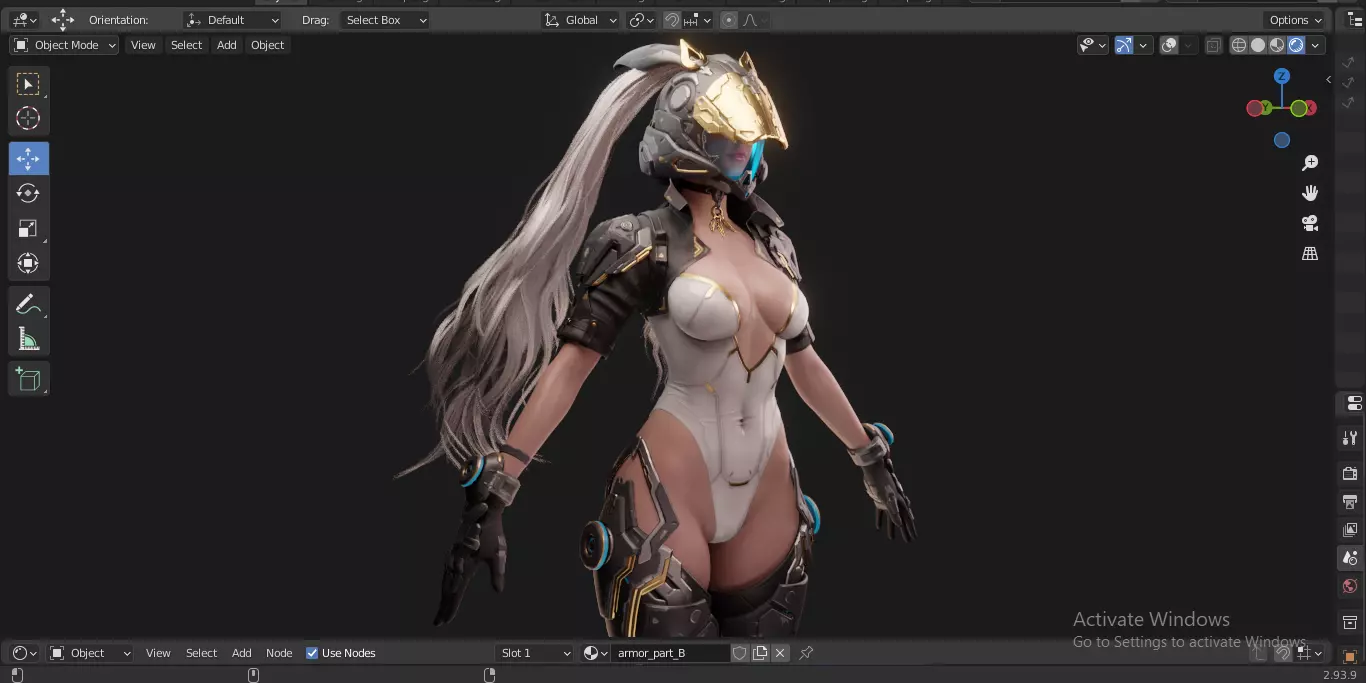Switch to material preview shading
Viewport: 1366px width, 683px height.
coord(1277,45)
